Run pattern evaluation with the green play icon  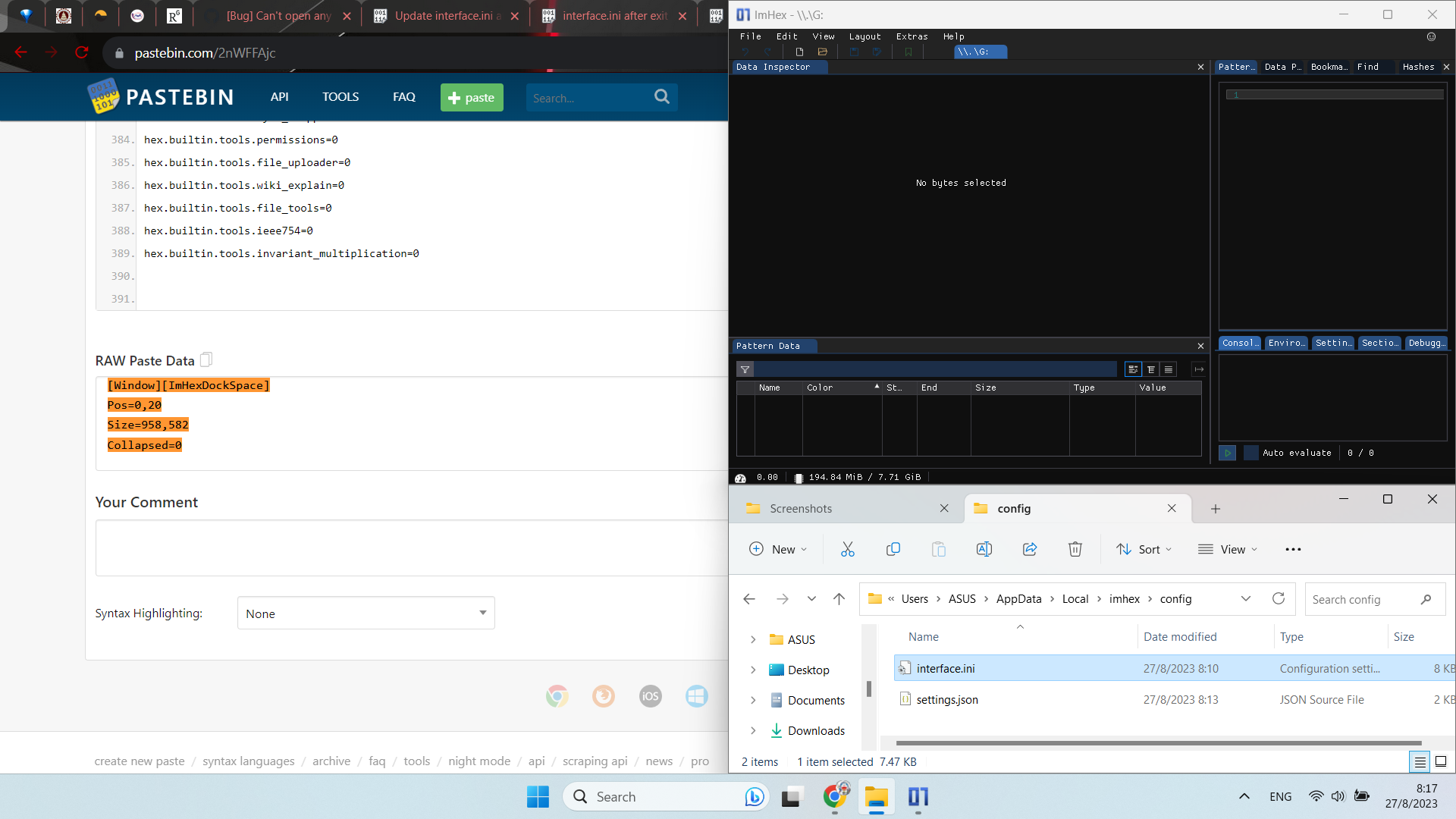coord(1227,453)
